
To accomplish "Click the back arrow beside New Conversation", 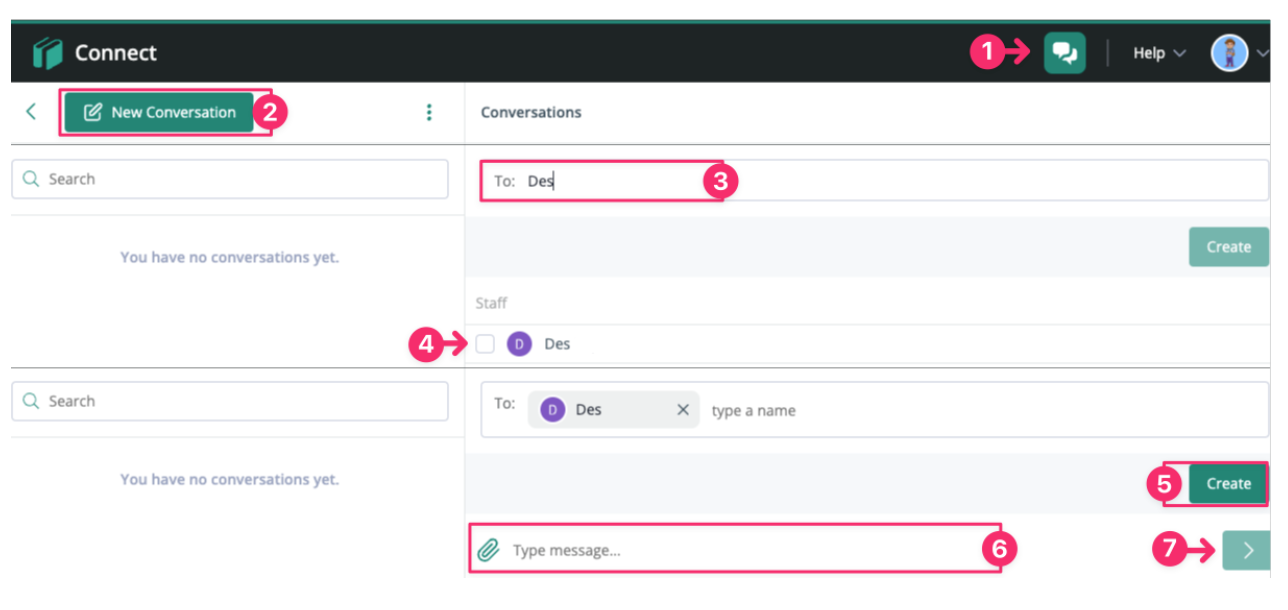I will coord(31,112).
